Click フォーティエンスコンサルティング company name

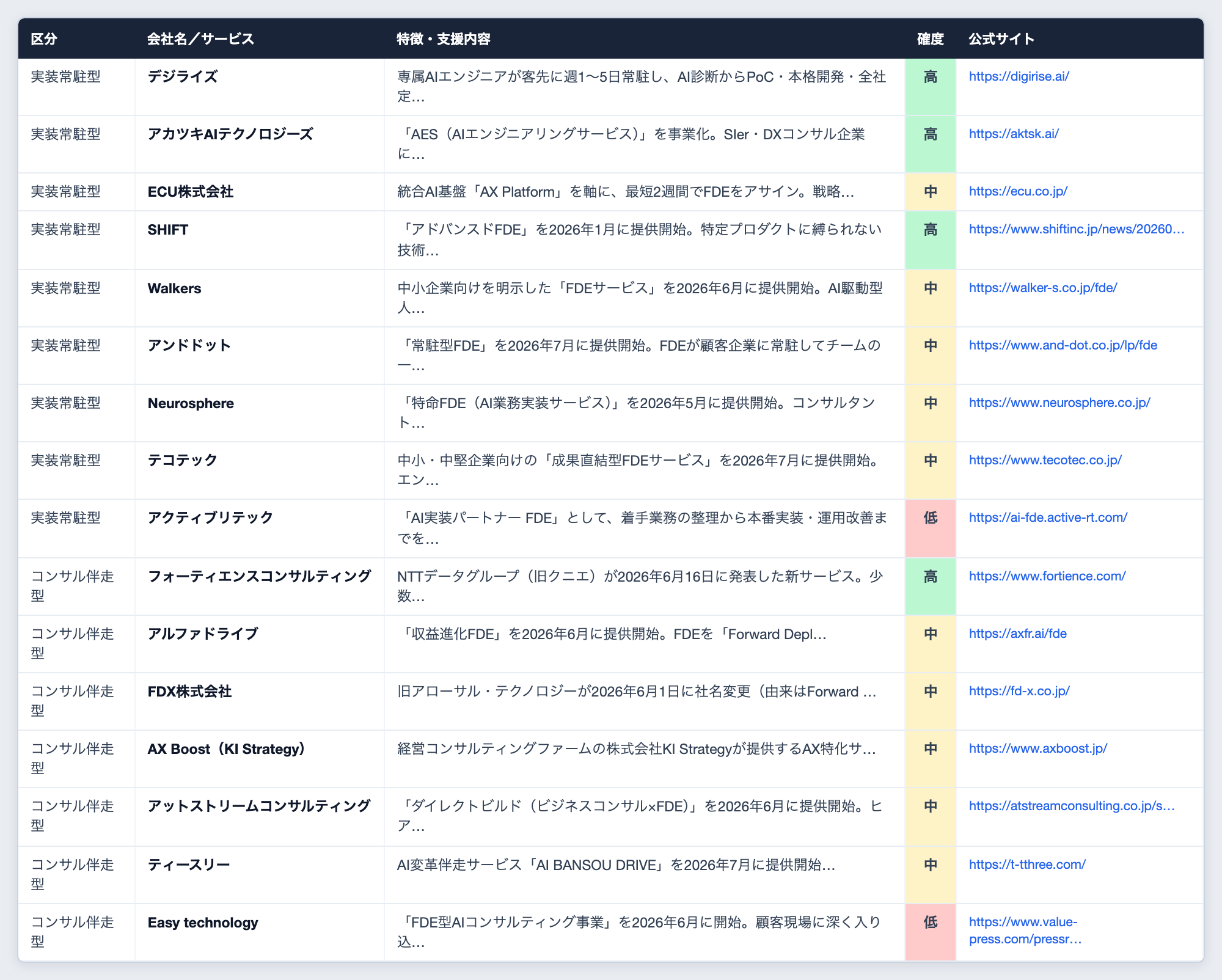click(259, 577)
